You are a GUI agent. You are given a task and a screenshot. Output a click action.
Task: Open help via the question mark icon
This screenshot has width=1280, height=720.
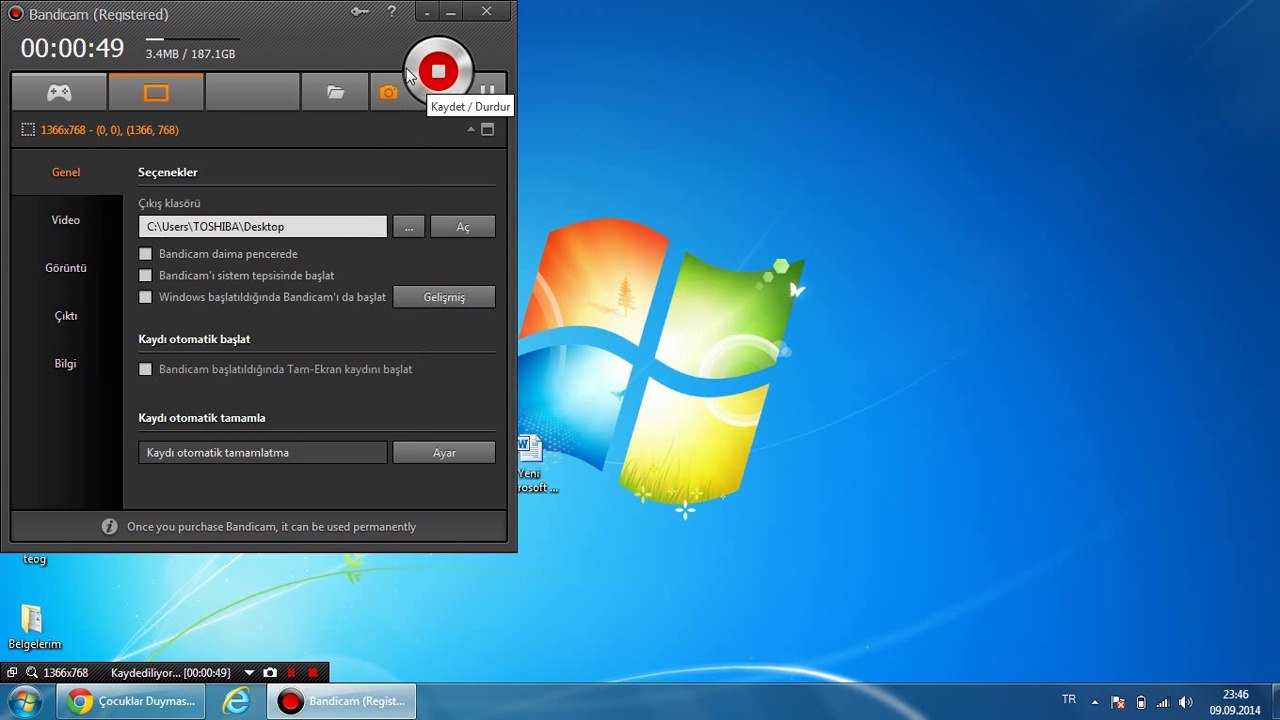coord(392,12)
